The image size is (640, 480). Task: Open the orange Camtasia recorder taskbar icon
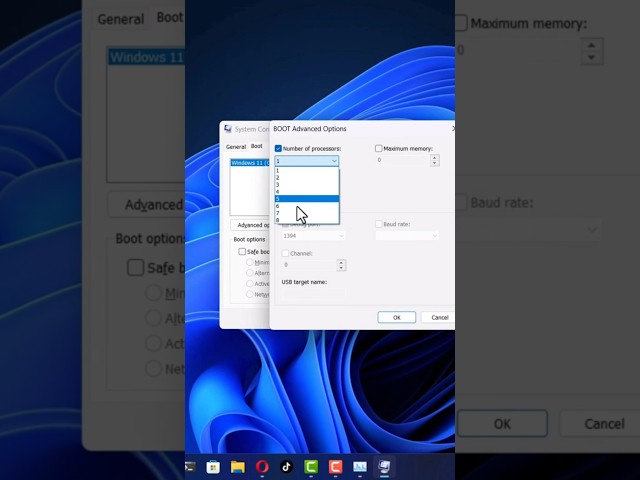(x=335, y=467)
